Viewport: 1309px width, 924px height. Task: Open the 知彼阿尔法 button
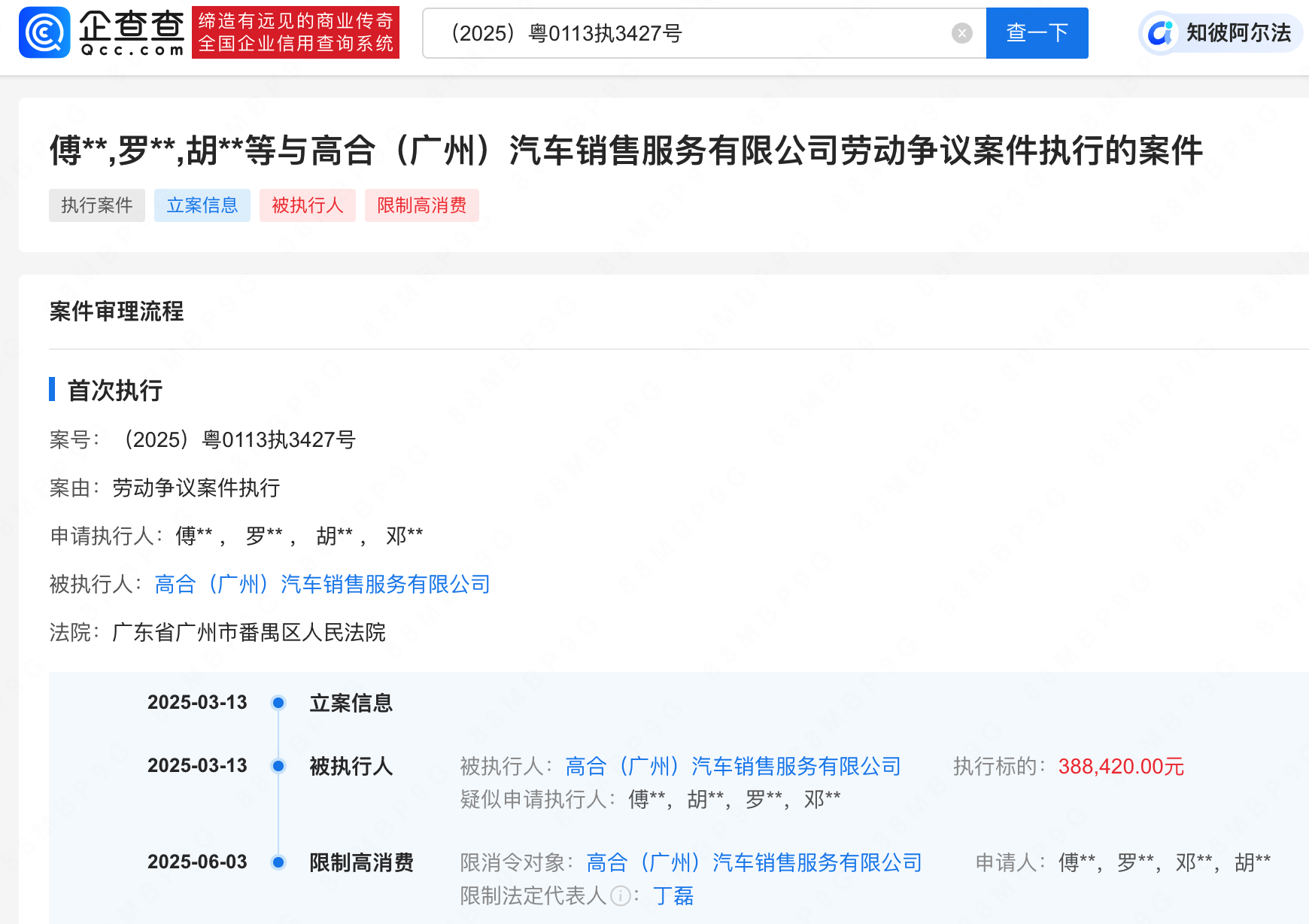point(1220,33)
